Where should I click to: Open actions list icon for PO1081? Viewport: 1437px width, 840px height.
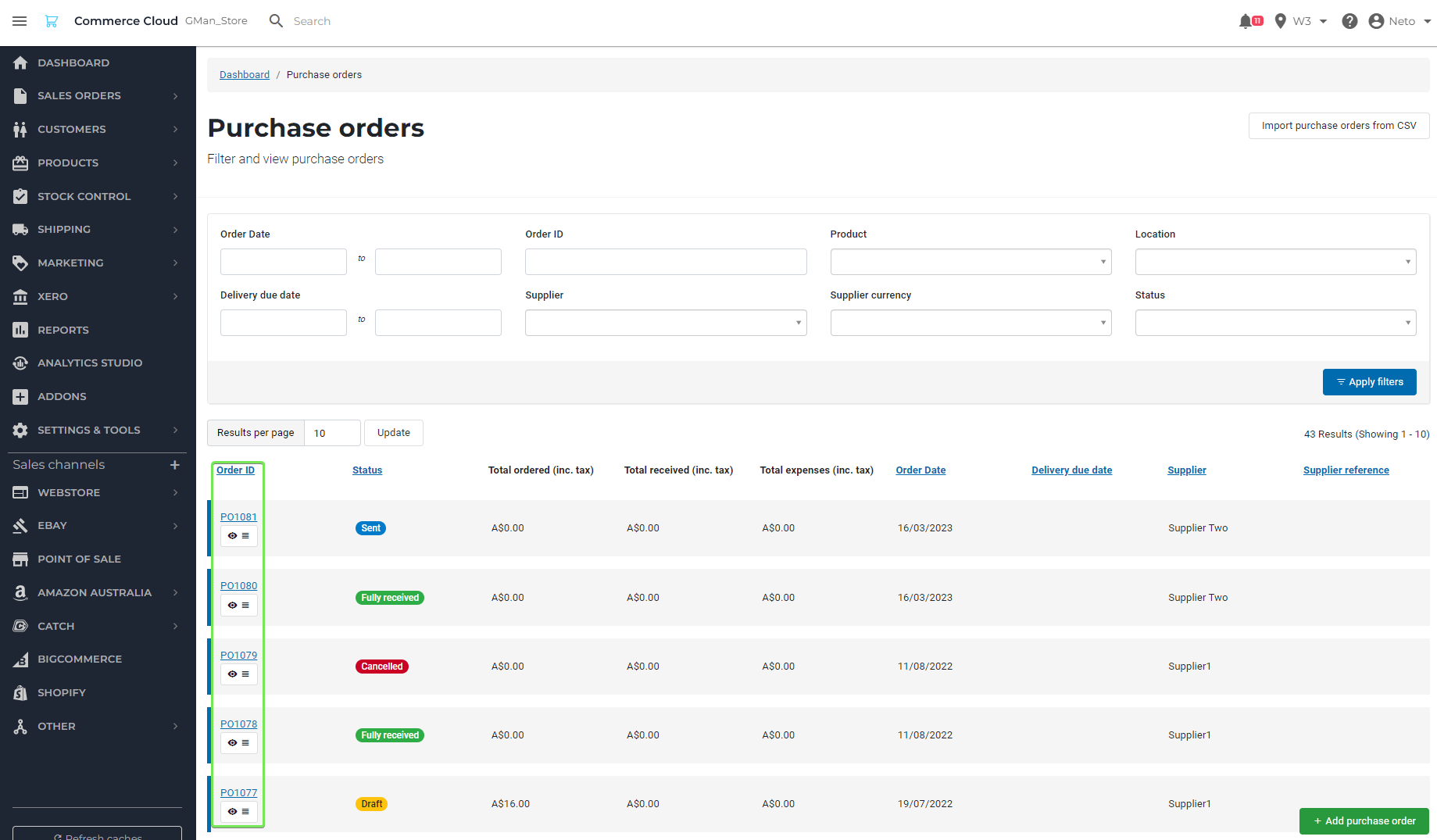(x=245, y=536)
